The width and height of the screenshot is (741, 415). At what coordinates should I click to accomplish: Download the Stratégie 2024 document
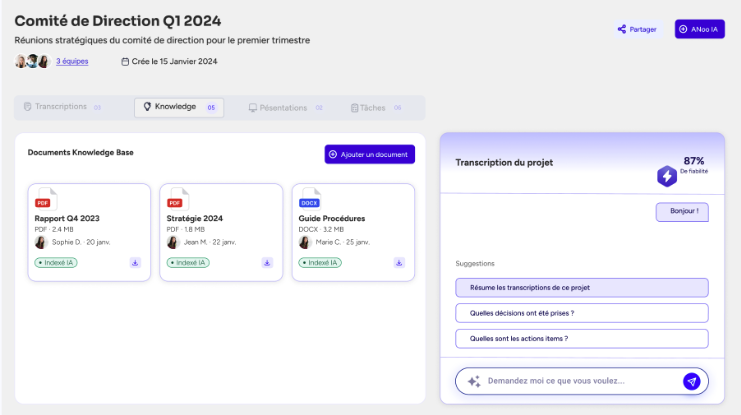(267, 263)
